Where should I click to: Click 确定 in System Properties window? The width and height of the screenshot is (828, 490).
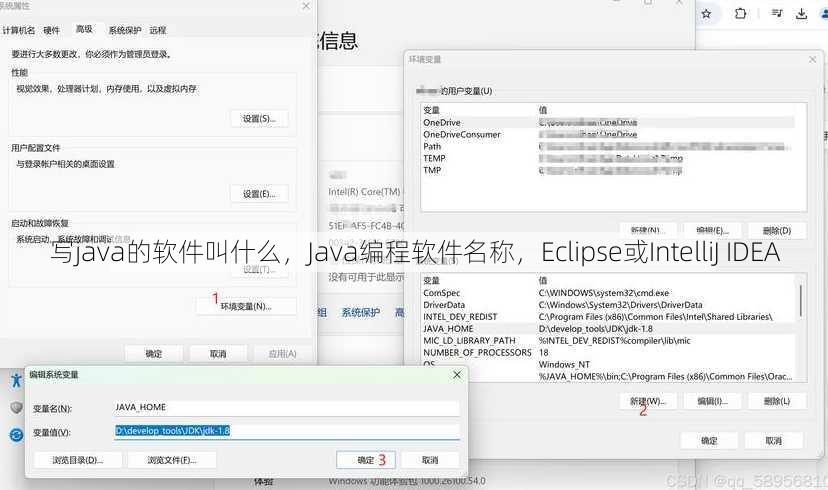coord(154,353)
